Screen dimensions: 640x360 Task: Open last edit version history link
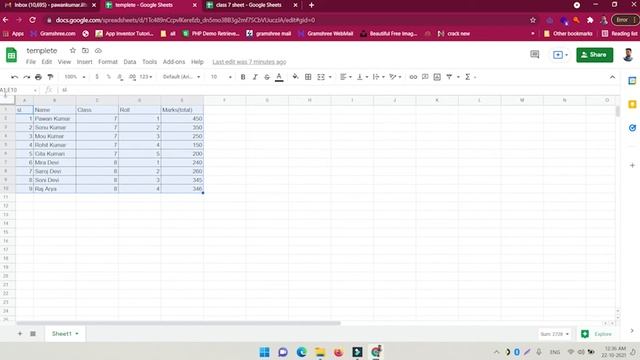click(x=249, y=62)
